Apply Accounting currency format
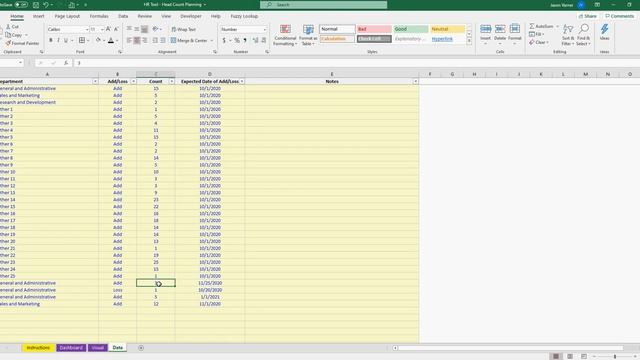Screen dimensions: 640x360 coord(224,40)
